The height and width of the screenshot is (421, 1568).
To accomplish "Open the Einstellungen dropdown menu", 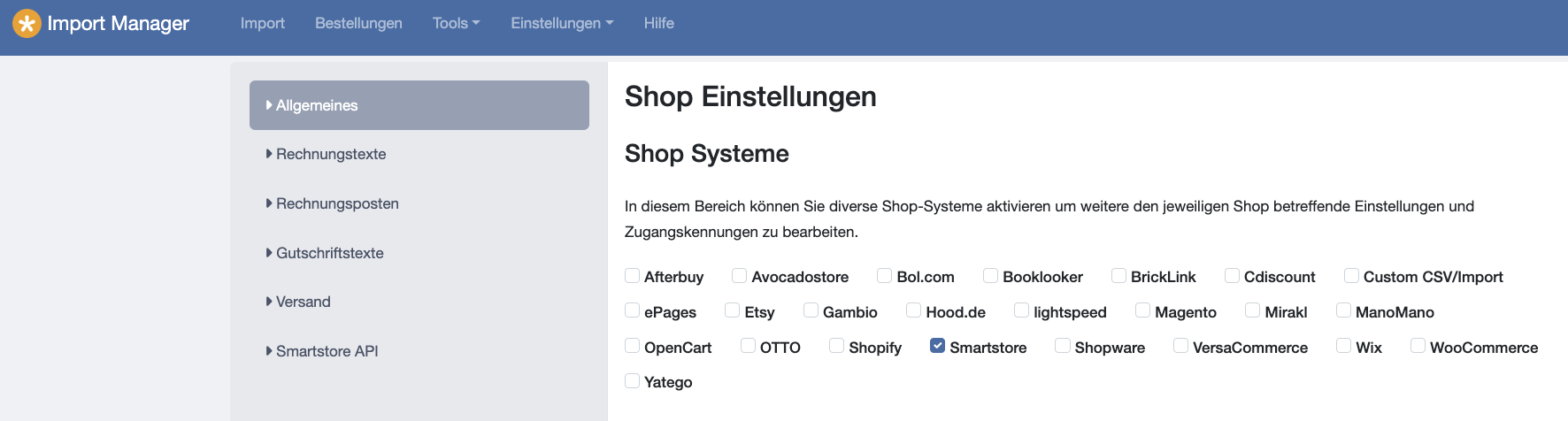I will click(562, 24).
